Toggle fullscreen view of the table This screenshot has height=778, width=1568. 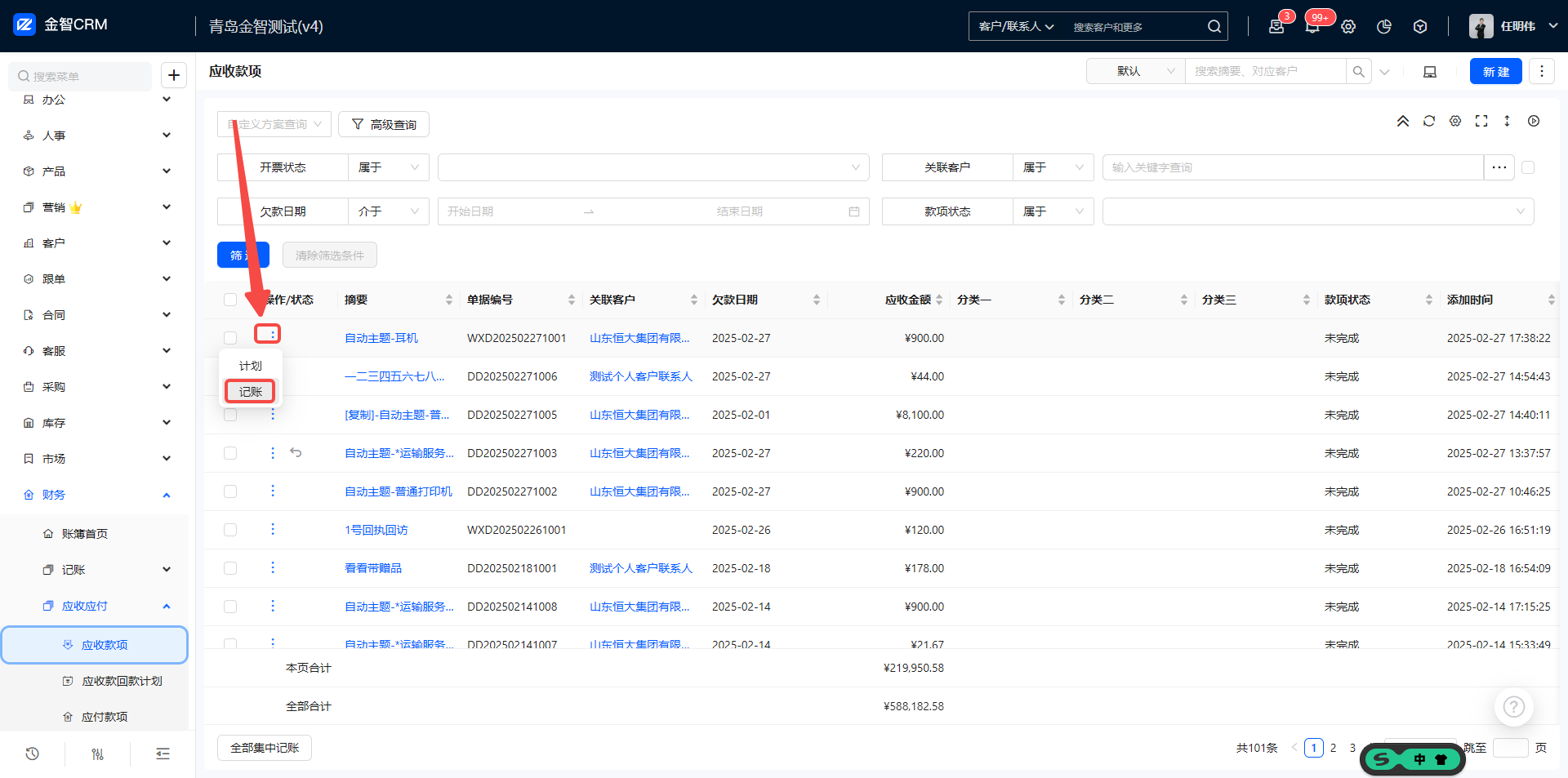click(x=1481, y=121)
